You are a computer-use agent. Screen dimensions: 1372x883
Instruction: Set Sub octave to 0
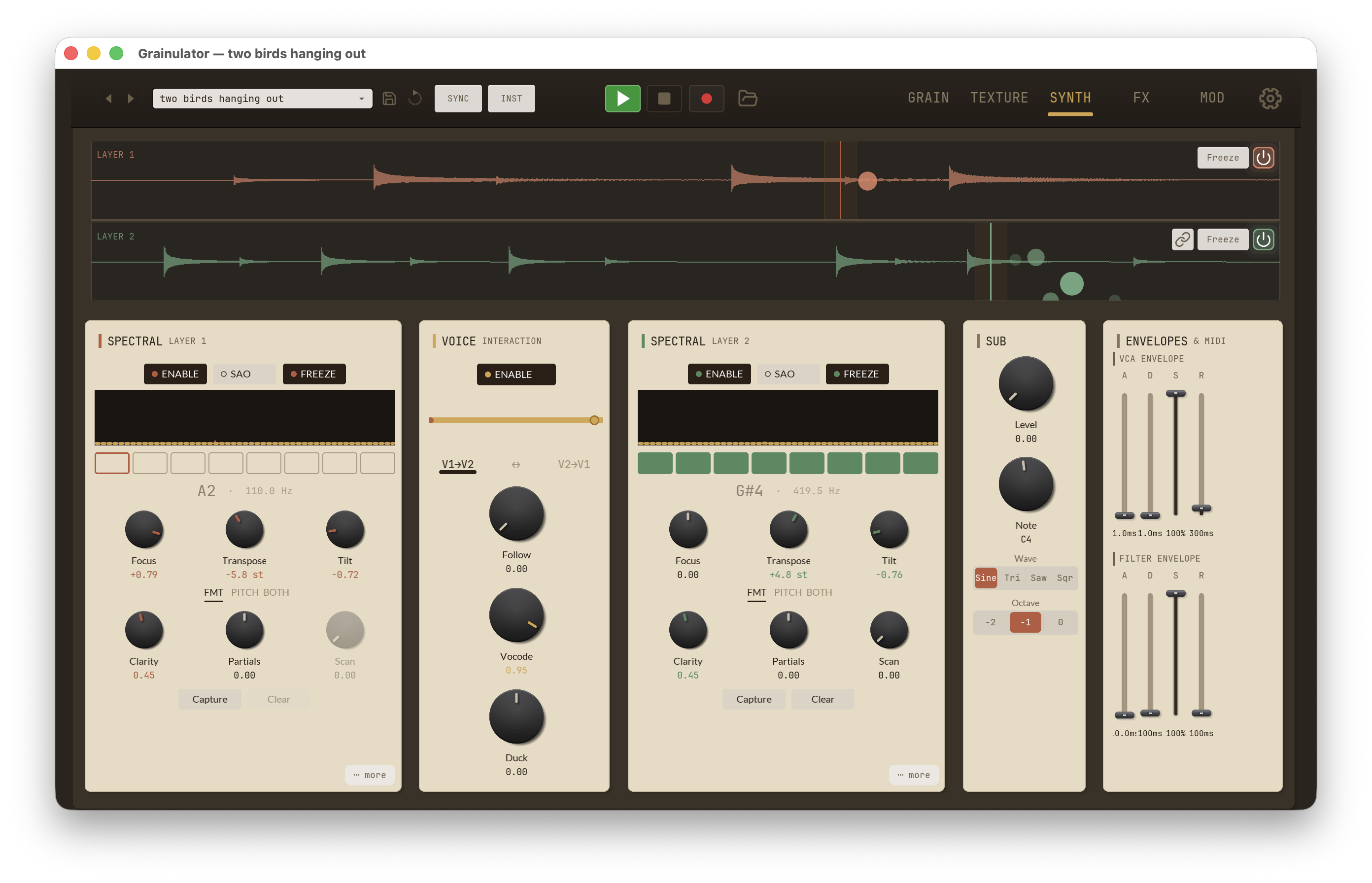pyautogui.click(x=1060, y=622)
